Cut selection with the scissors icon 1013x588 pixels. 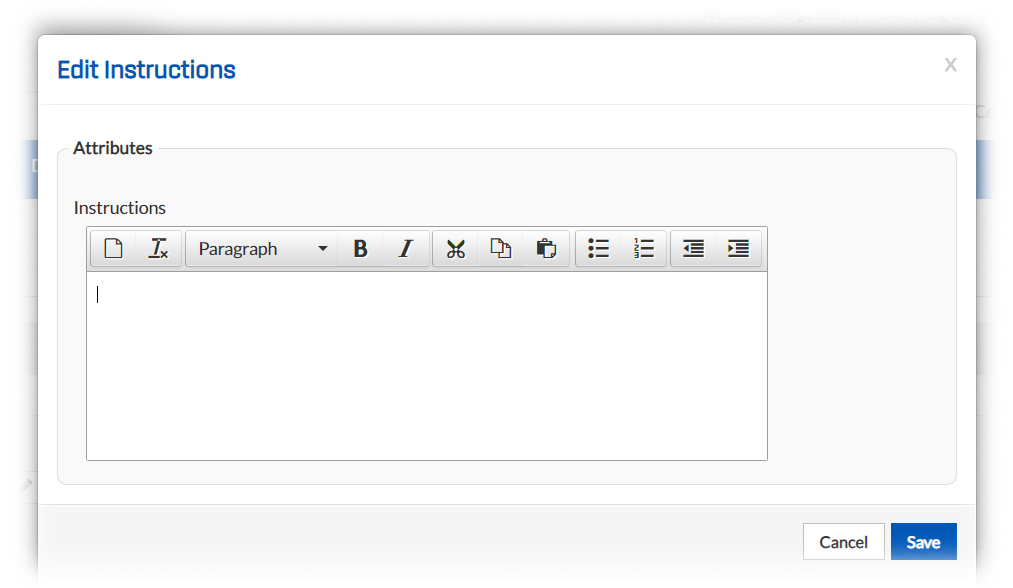click(455, 249)
